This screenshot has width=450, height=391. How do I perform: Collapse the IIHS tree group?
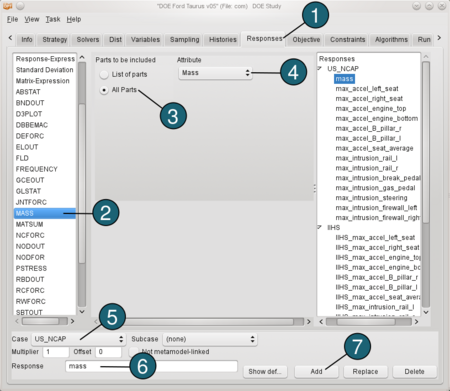click(x=320, y=227)
